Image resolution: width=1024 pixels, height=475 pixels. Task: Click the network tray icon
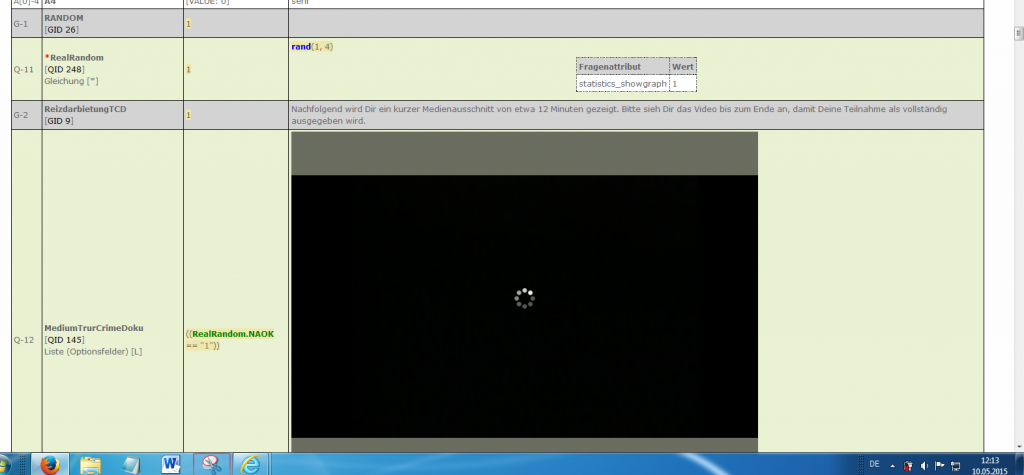[x=956, y=465]
